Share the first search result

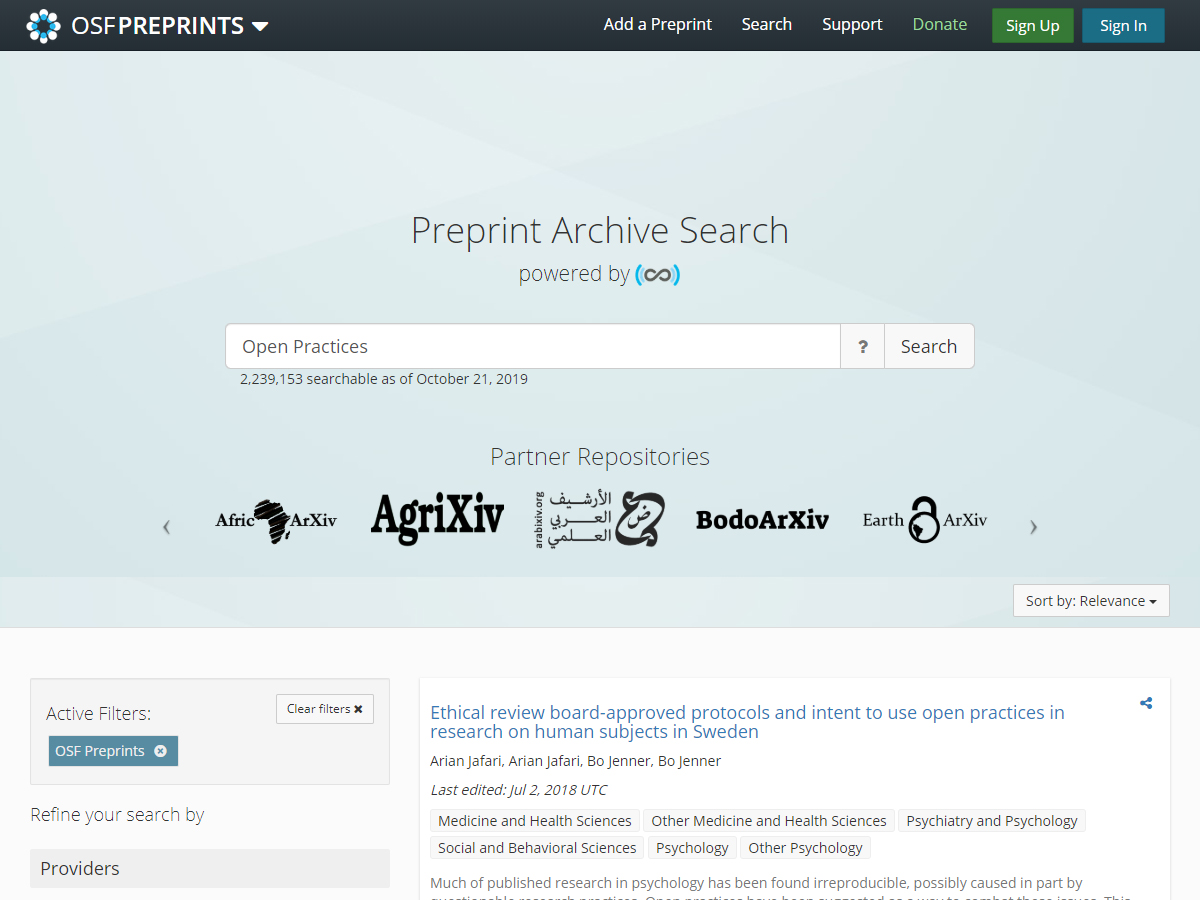tap(1146, 703)
